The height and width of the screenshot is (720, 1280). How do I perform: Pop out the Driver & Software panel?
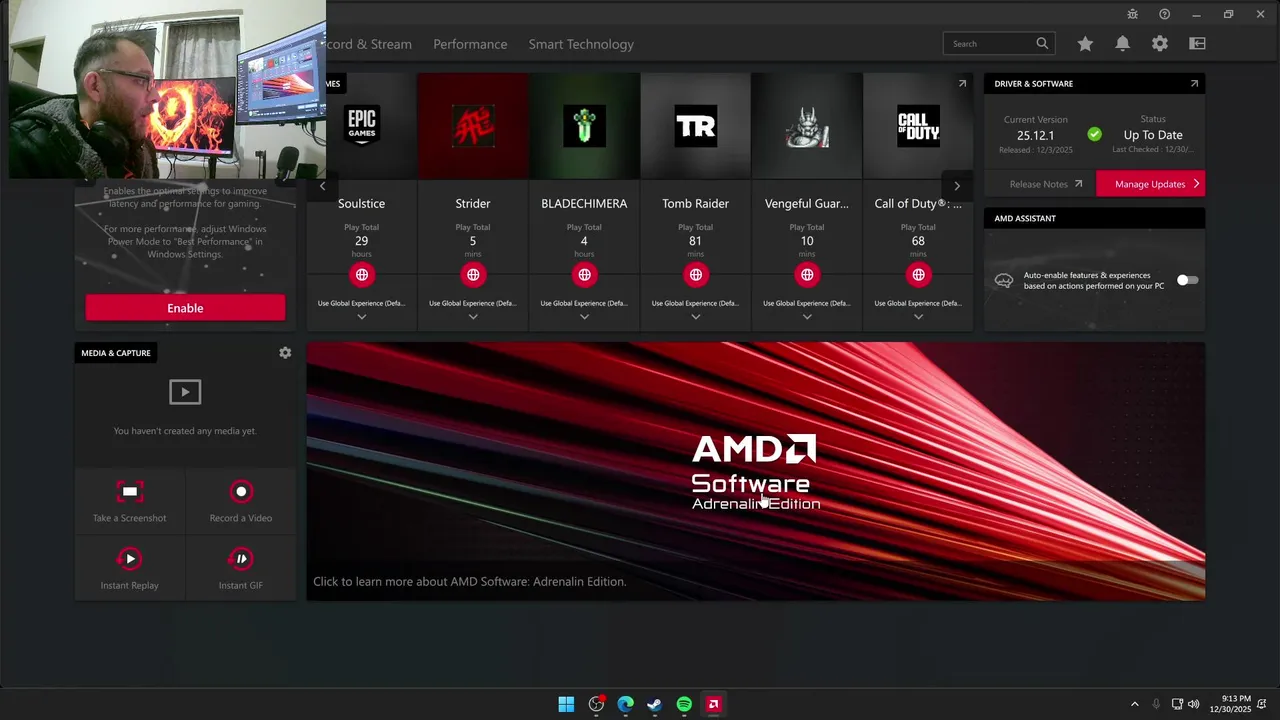click(x=1194, y=84)
